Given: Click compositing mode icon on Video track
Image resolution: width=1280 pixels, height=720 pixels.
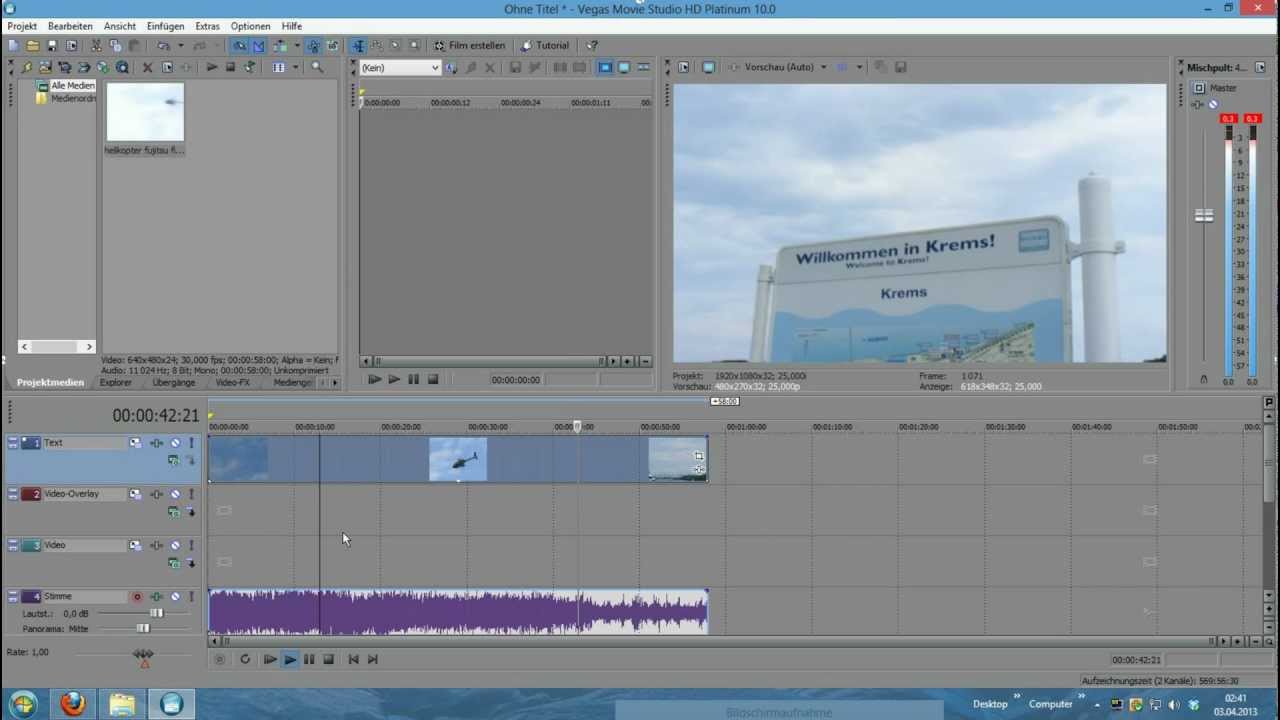Looking at the screenshot, I should (174, 564).
